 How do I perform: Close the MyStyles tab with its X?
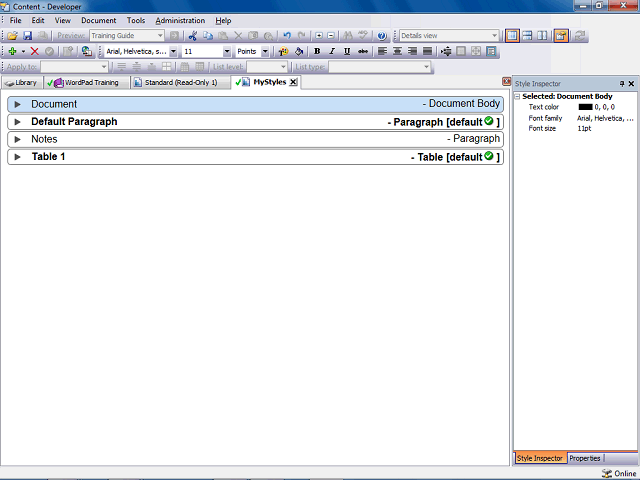tap(293, 82)
